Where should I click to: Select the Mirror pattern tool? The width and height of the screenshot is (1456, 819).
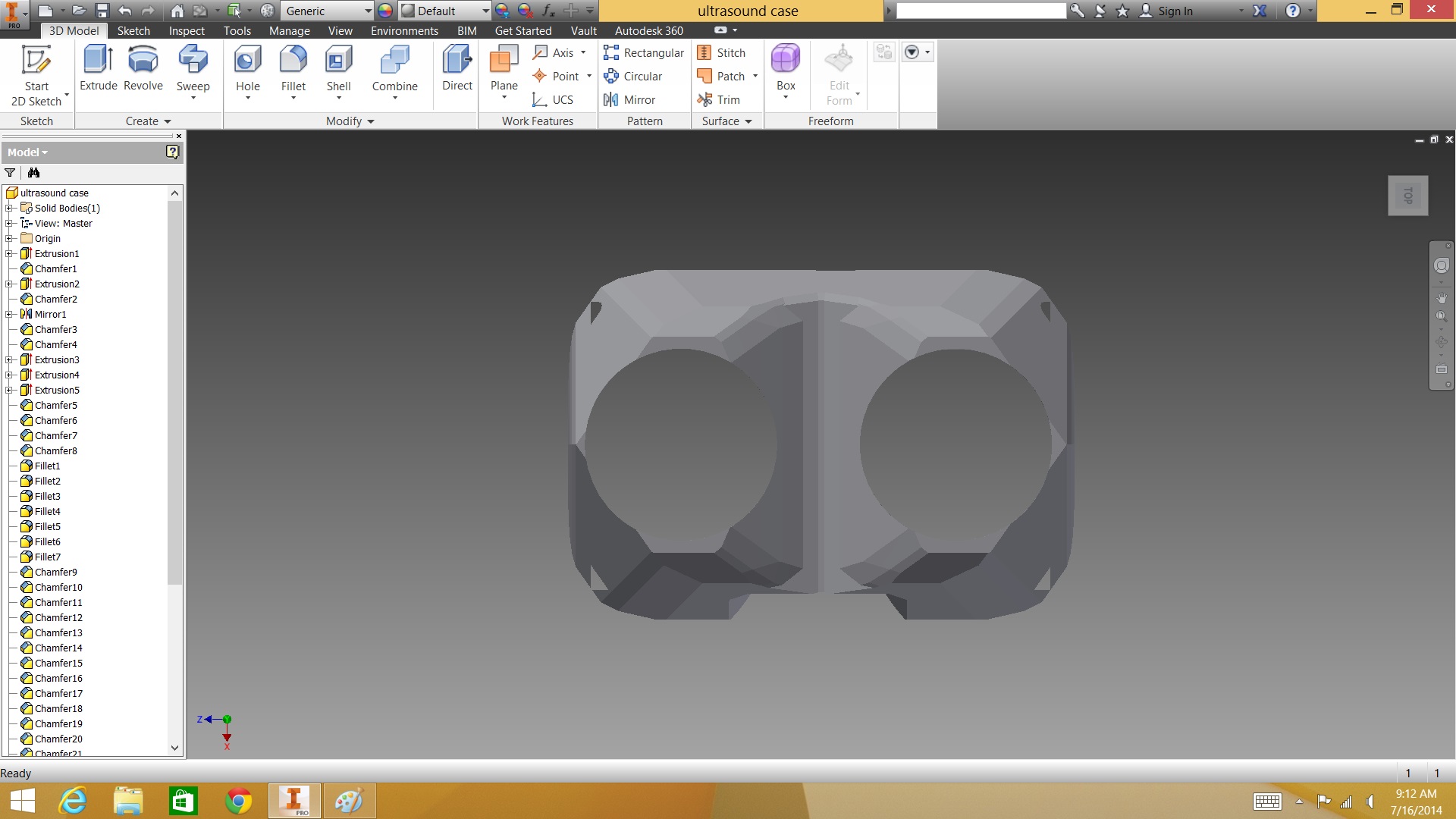[629, 99]
